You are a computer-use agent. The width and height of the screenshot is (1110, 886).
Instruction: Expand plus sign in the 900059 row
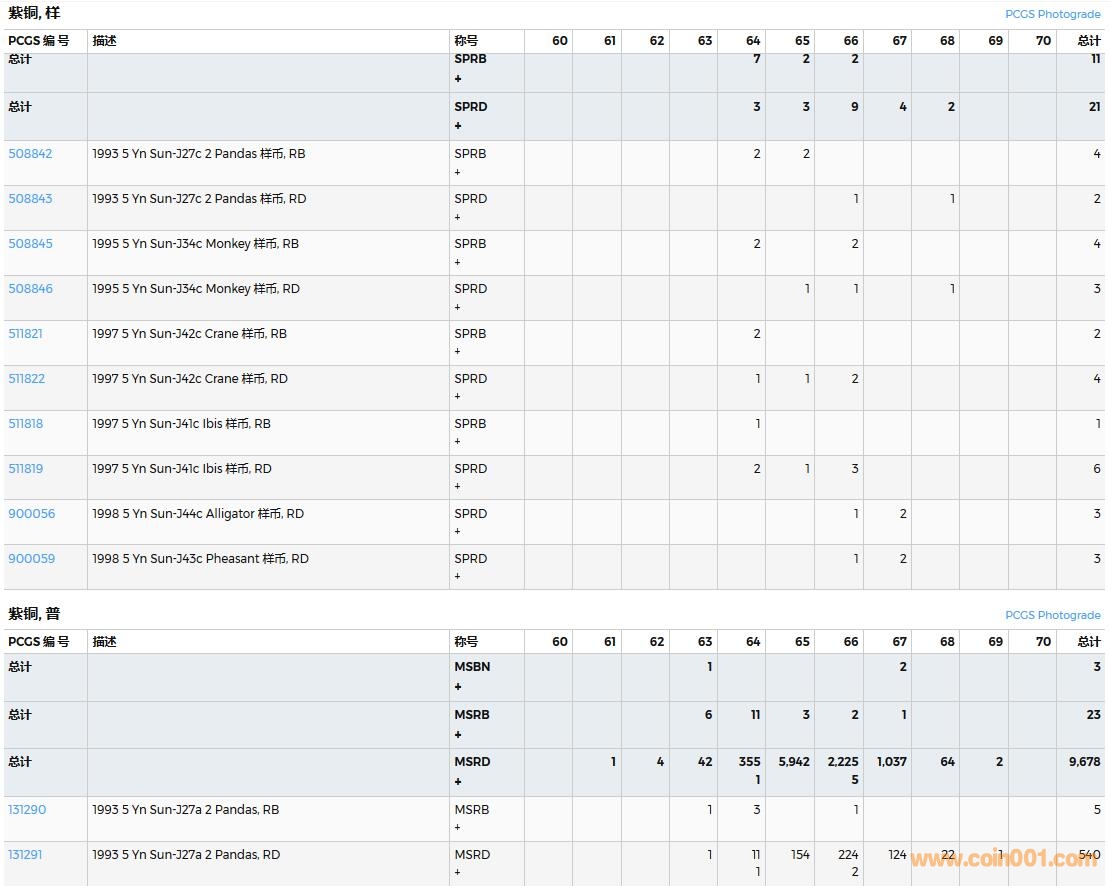[458, 577]
